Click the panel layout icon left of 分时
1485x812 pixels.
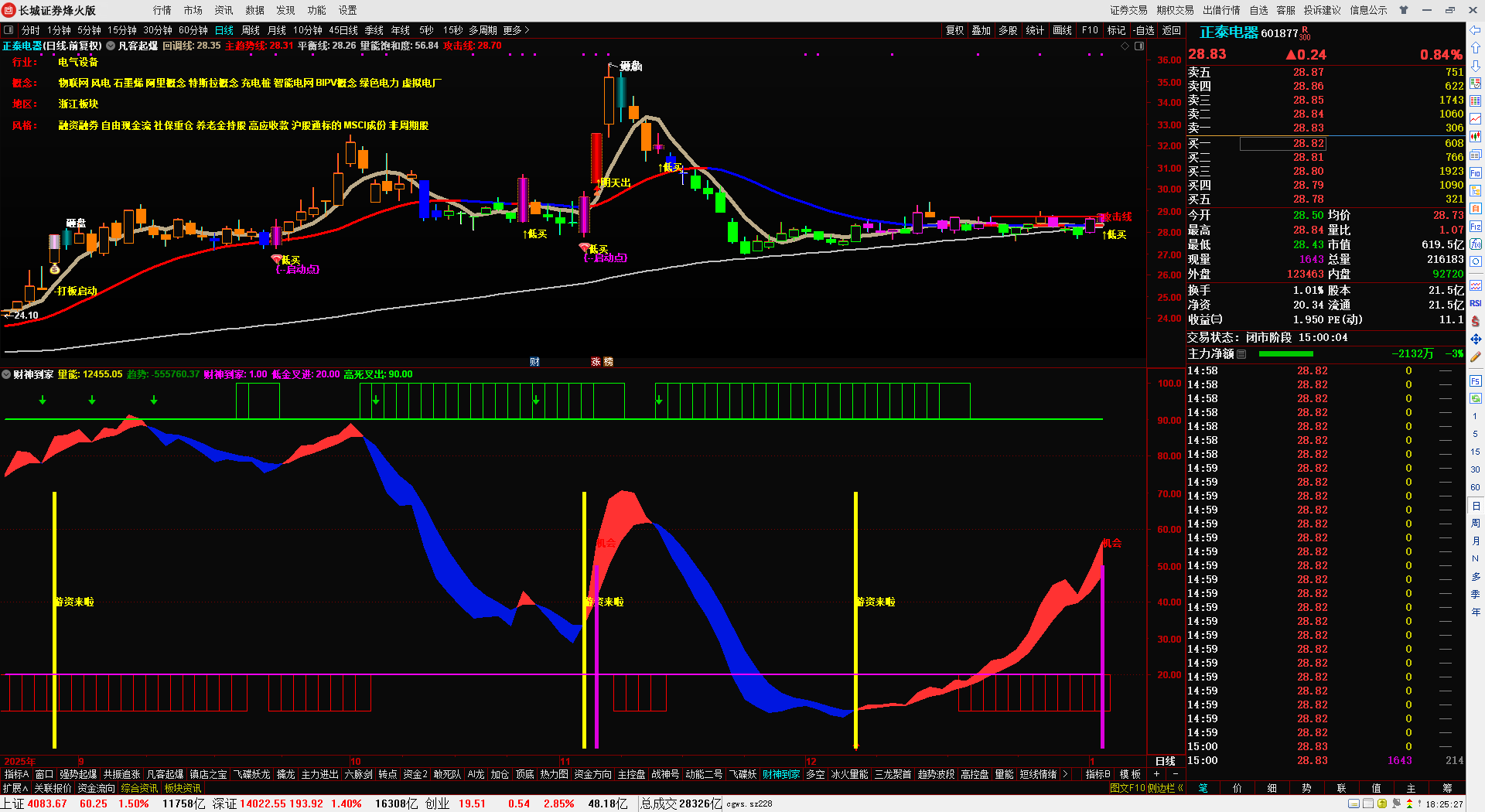click(x=9, y=30)
